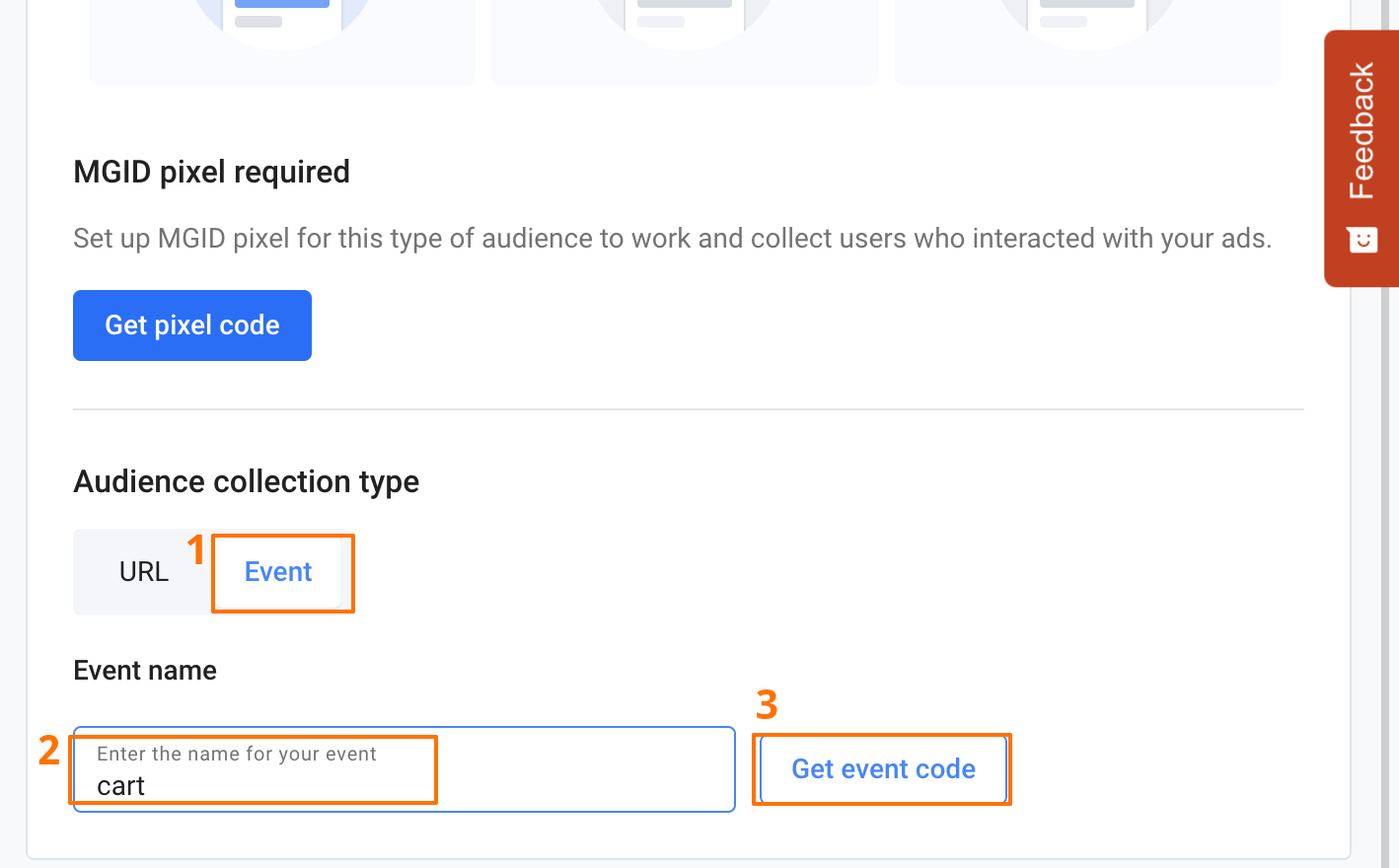Click the Audience collection type heading
The image size is (1399, 868).
[246, 481]
